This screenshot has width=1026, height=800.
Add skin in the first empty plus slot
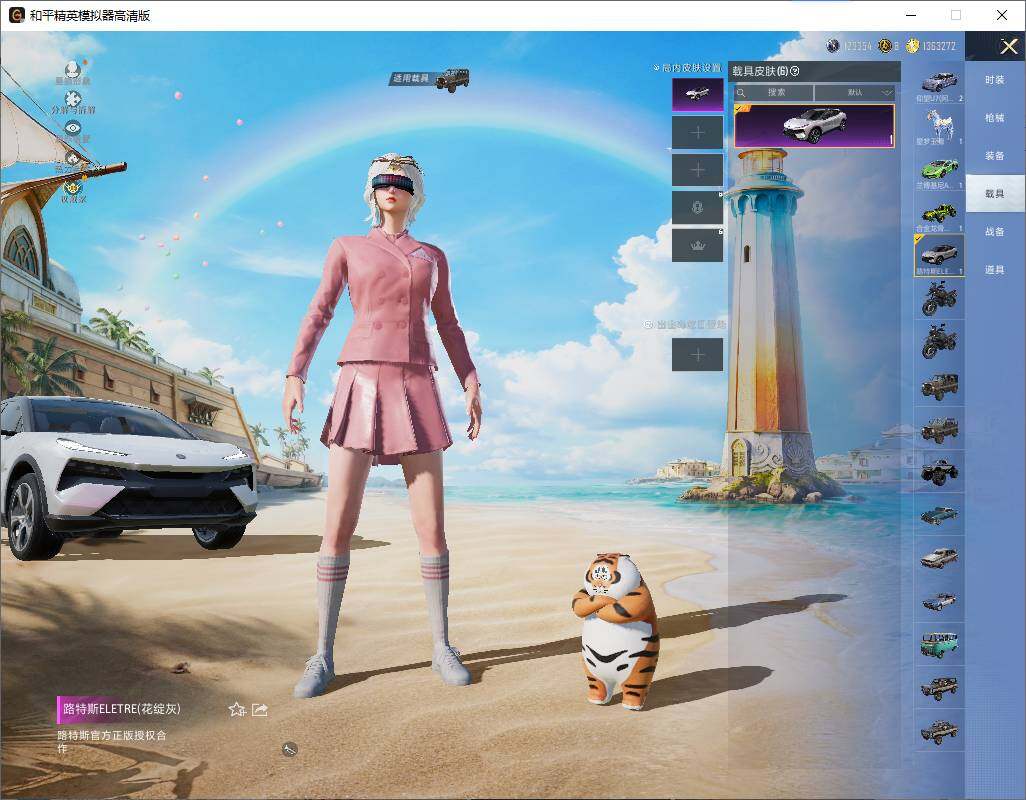tap(698, 133)
